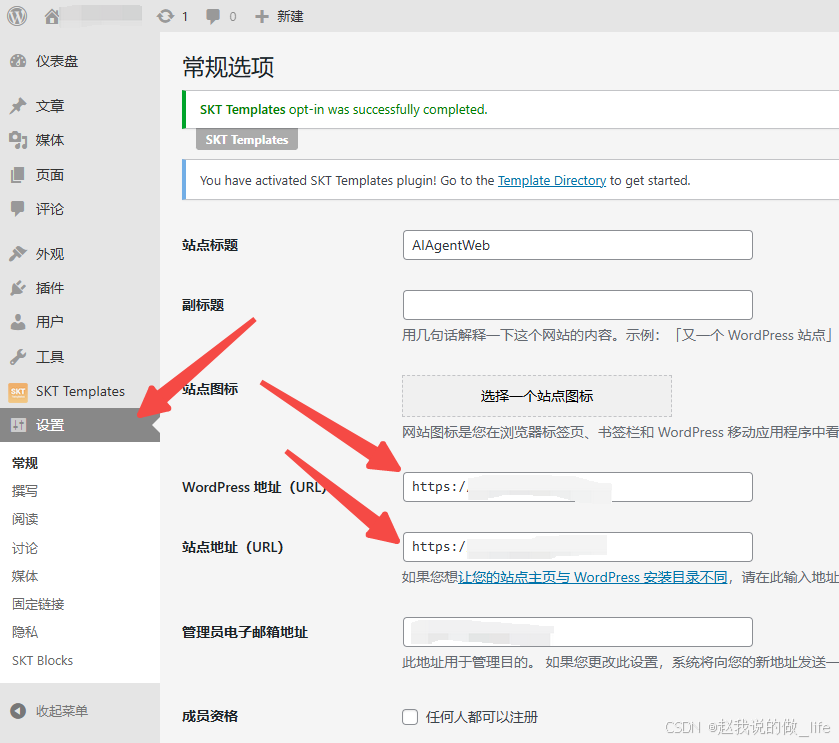The width and height of the screenshot is (839, 743).
Task: Click the WordPress 地址 URL field
Action: pos(577,487)
